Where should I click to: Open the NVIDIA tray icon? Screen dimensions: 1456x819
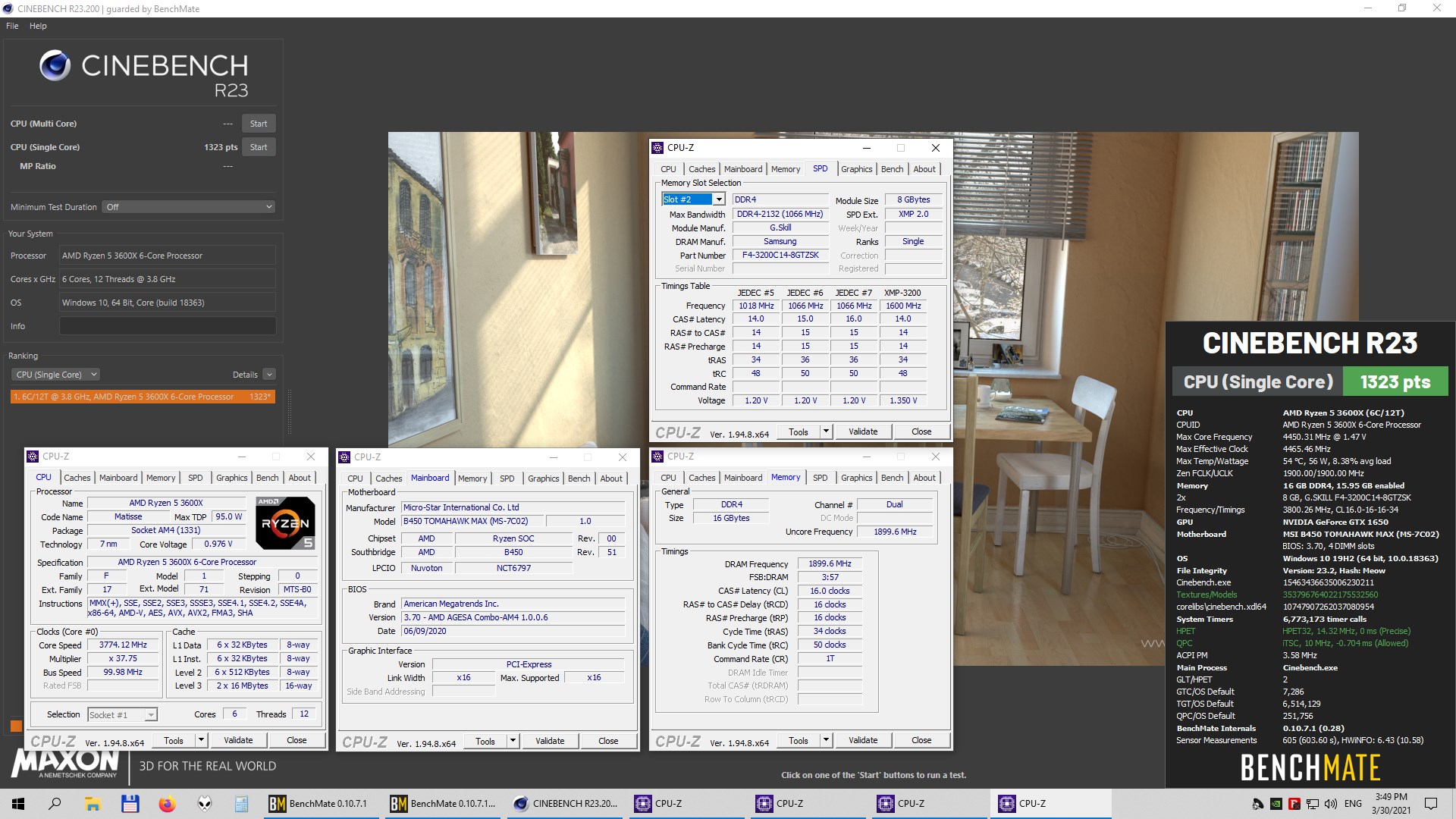pos(1276,804)
